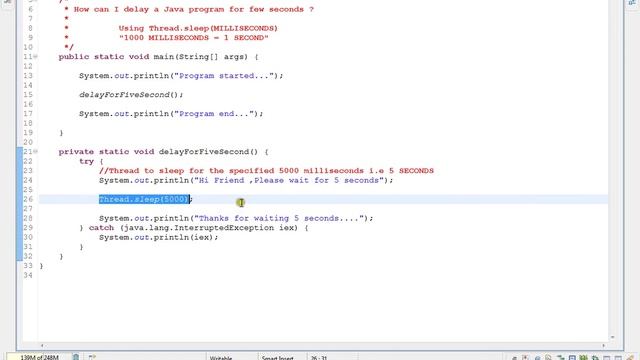The width and height of the screenshot is (640, 360).
Task: Click the System.out.println(iex); line
Action: coord(158,237)
